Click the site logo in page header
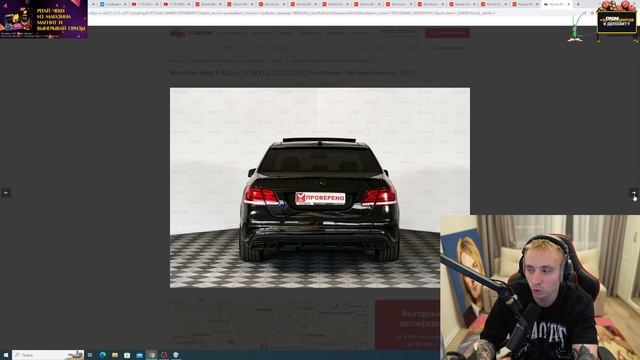Viewport: 640px width, 360px height. pyautogui.click(x=191, y=33)
